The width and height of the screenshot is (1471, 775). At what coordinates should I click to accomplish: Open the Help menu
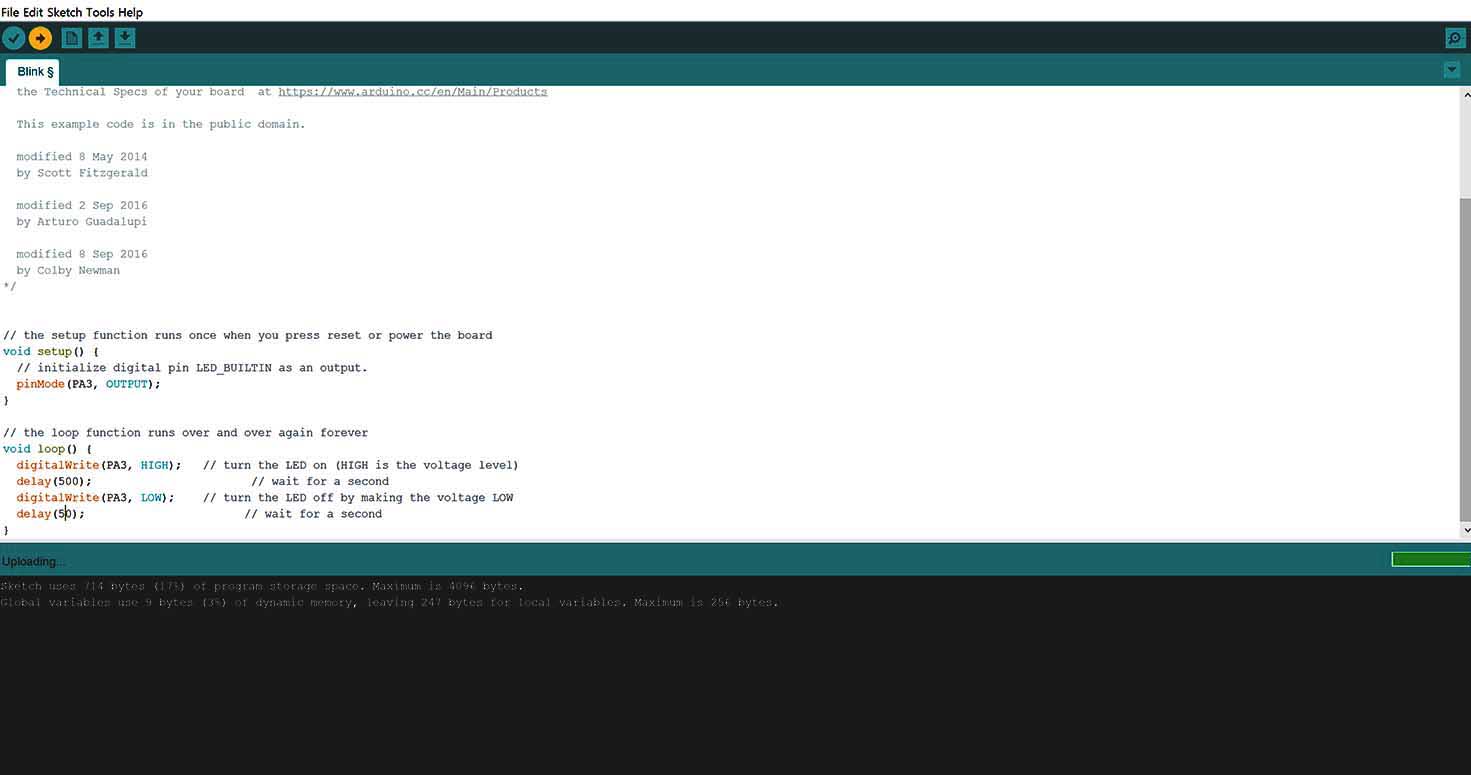click(131, 12)
